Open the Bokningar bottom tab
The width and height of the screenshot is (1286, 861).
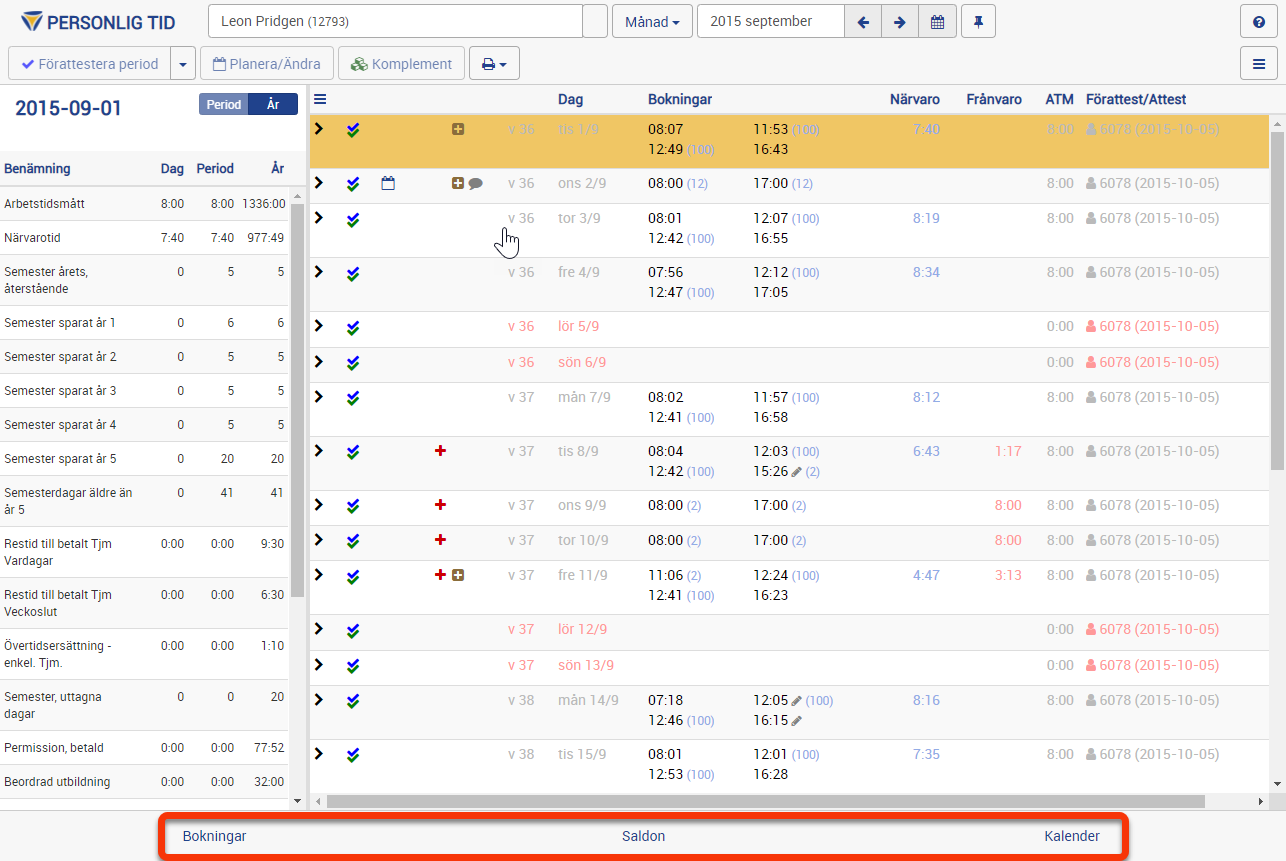214,836
